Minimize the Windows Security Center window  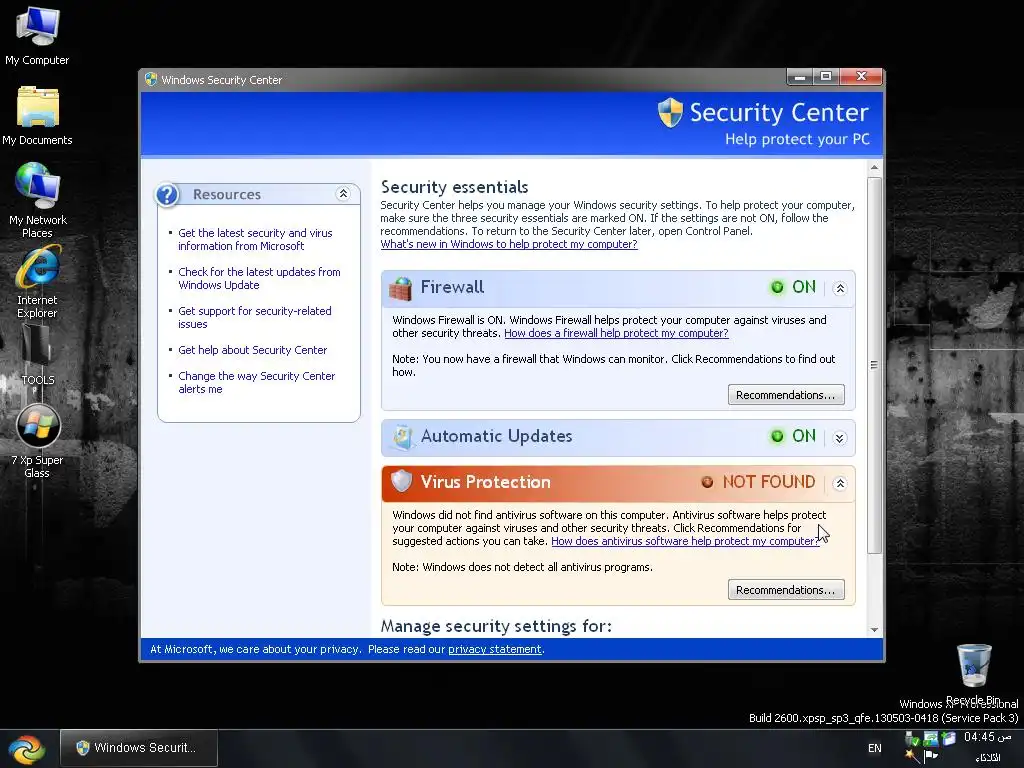799,77
